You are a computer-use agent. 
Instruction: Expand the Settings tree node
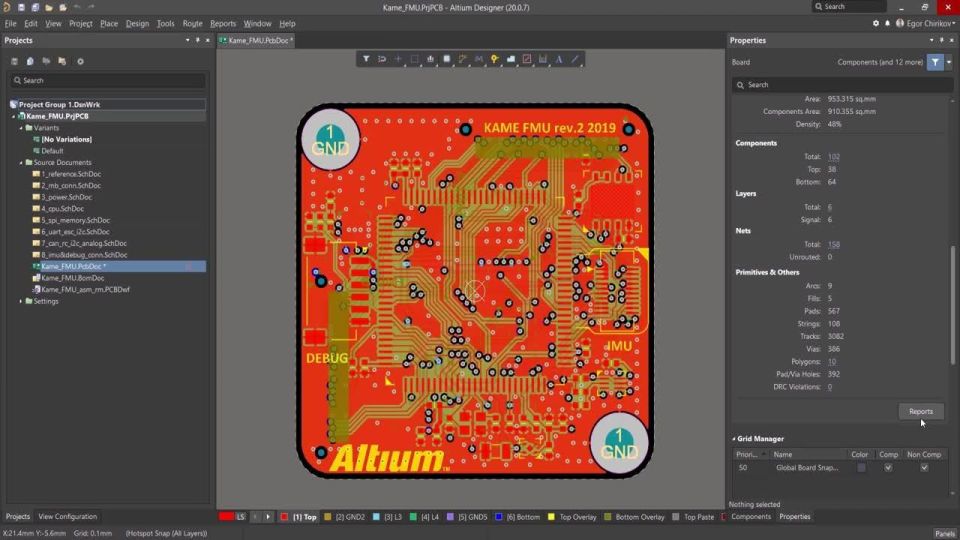[x=21, y=301]
